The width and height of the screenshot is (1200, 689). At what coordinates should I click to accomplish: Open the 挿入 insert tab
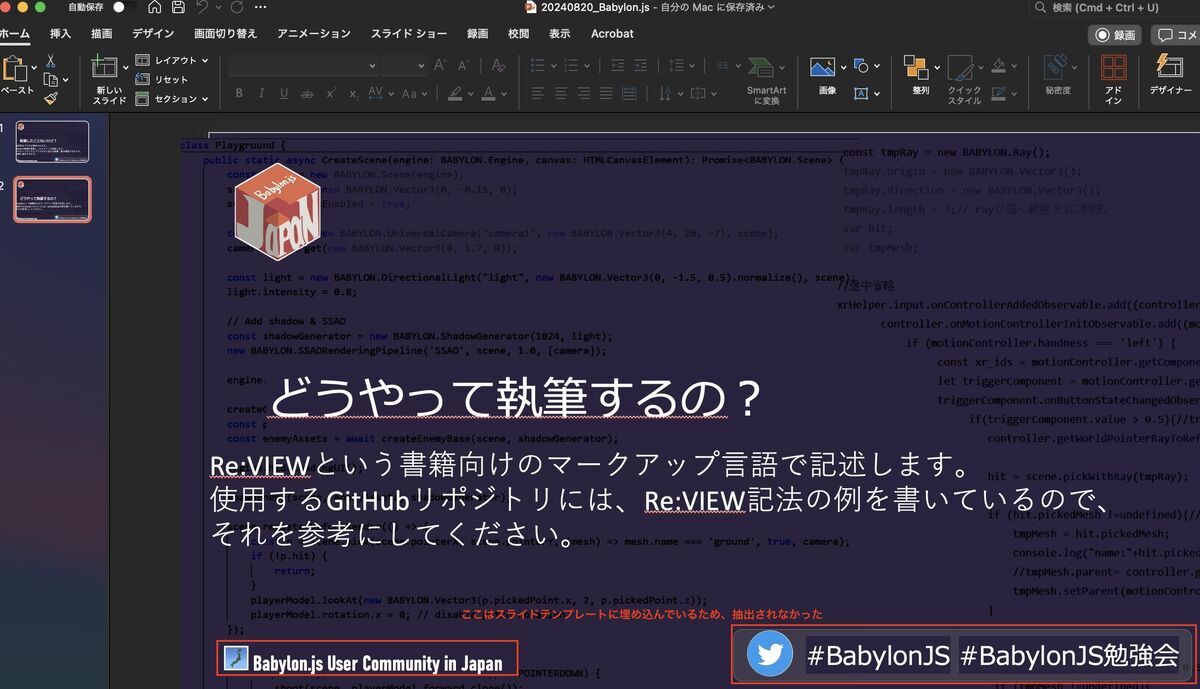click(x=60, y=33)
